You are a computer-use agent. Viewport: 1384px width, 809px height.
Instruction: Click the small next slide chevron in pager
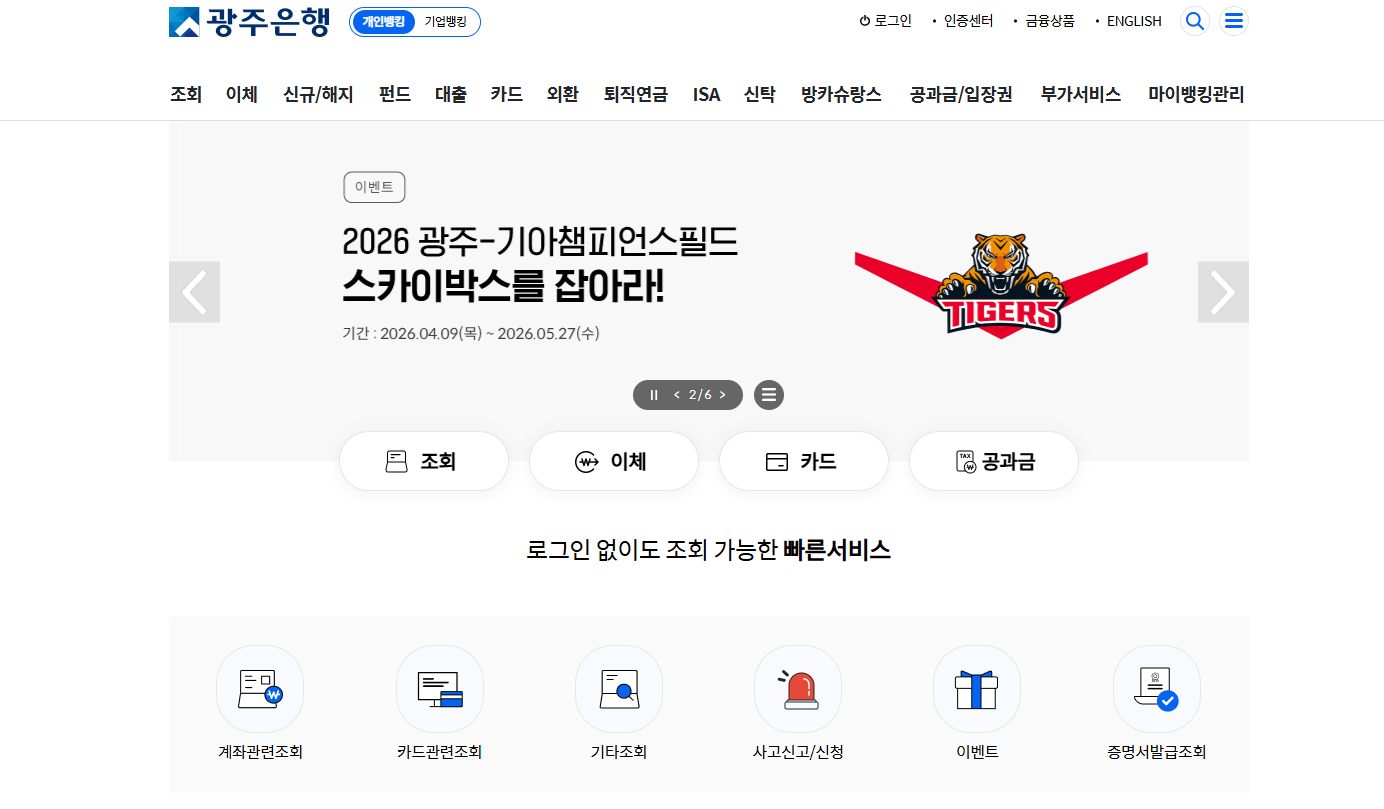(x=722, y=395)
